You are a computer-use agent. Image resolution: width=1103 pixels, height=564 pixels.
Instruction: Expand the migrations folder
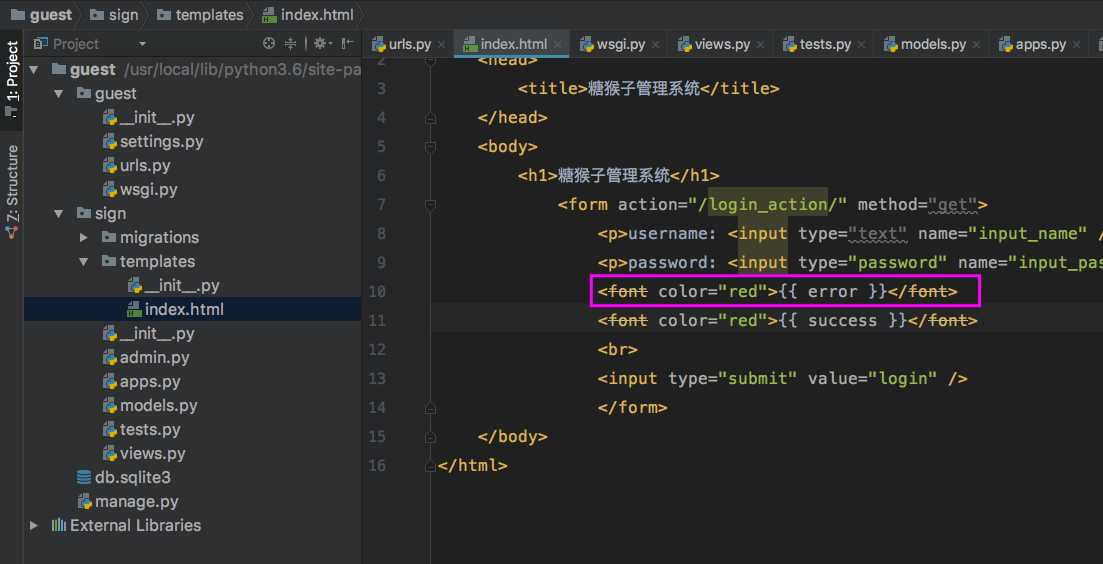click(84, 238)
